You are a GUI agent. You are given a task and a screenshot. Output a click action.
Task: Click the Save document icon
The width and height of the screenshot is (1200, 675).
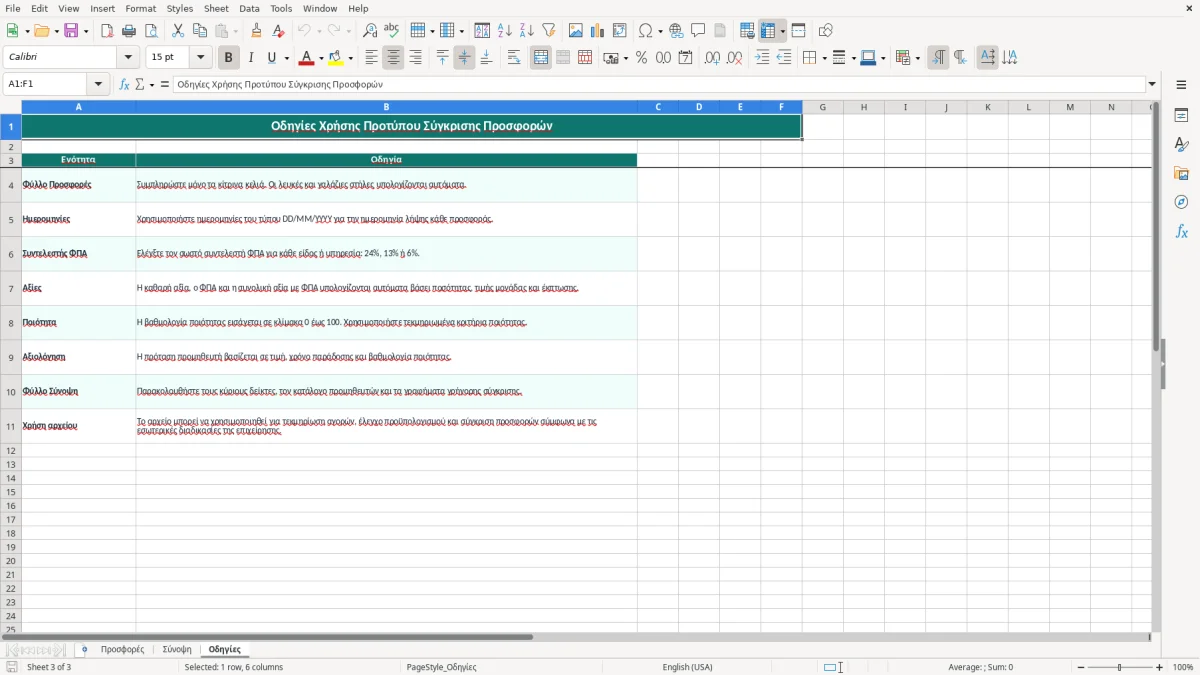pos(71,31)
